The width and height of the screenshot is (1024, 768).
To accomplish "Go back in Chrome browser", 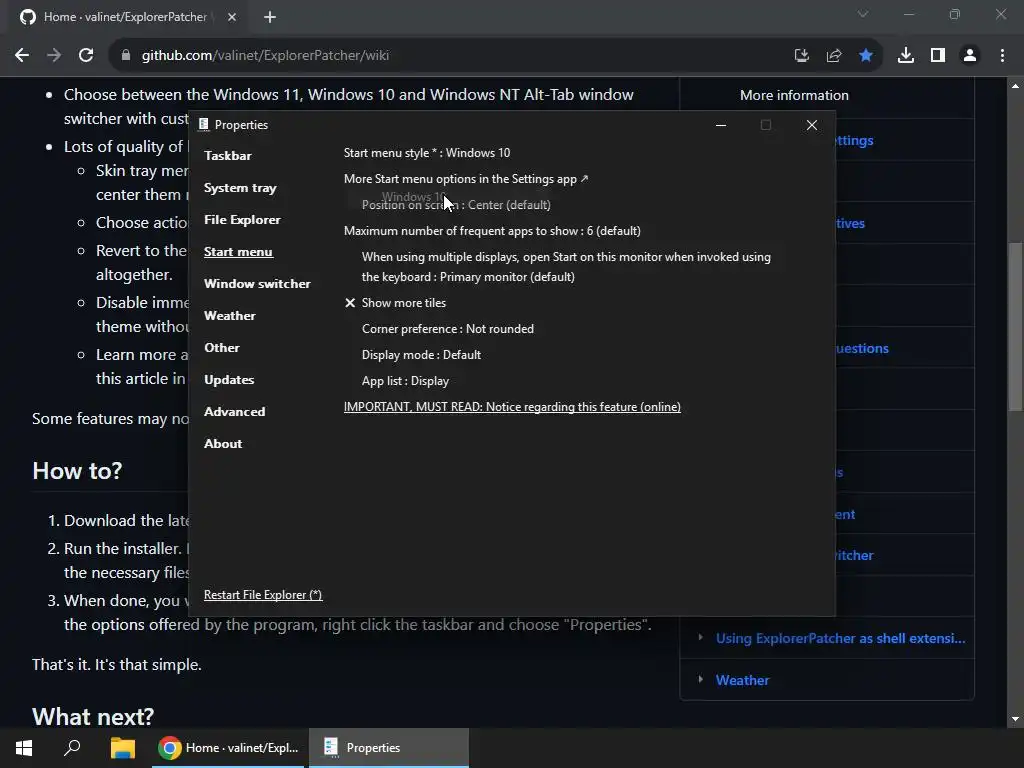I will (22, 56).
